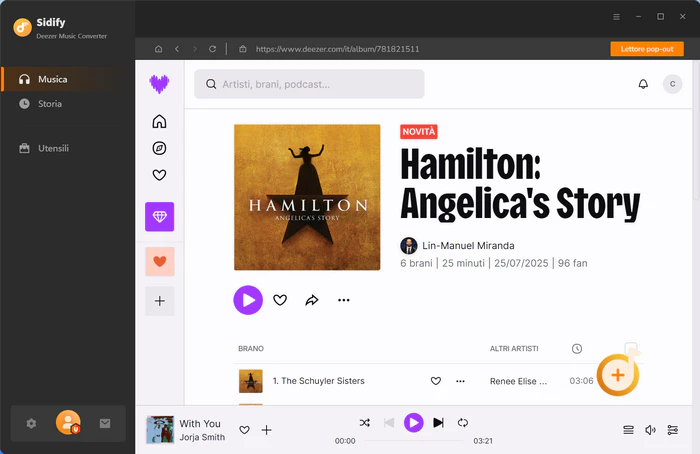Click the Deezer album URL field

[x=338, y=49]
